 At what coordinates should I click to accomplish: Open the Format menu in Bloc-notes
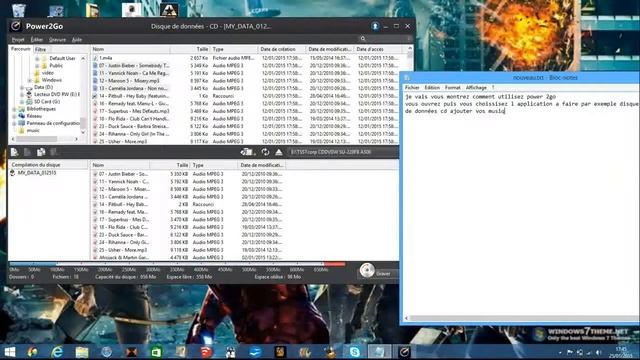(453, 87)
